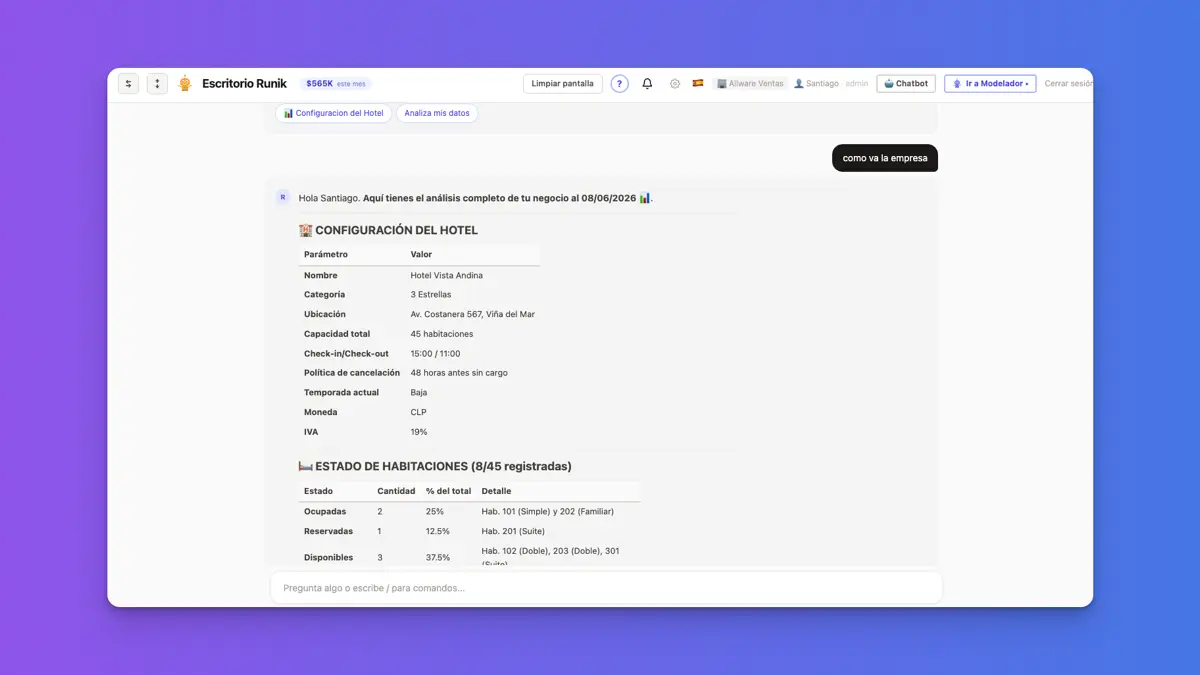Click Hab. 201 (Suite) detail

point(512,531)
